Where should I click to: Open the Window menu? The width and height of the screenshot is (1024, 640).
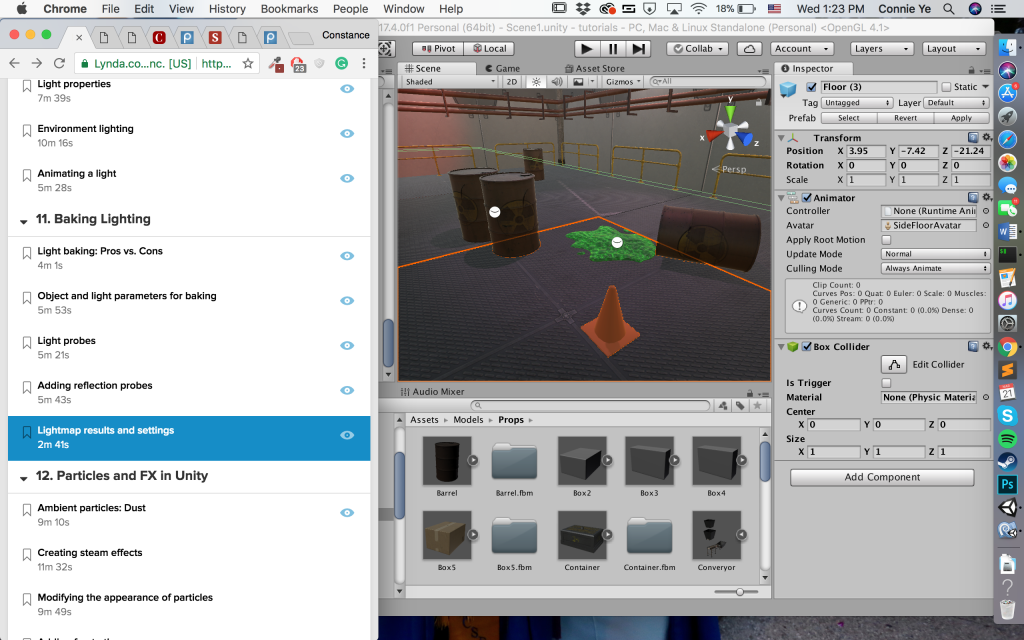tap(404, 8)
